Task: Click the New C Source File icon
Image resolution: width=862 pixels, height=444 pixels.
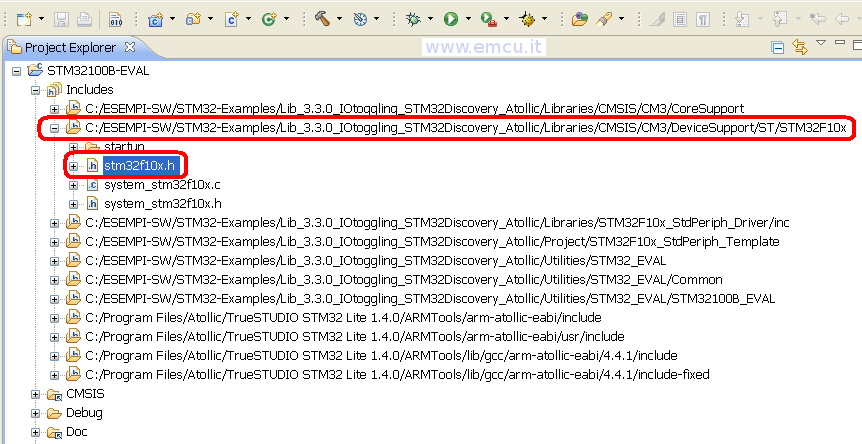Action: [x=231, y=19]
